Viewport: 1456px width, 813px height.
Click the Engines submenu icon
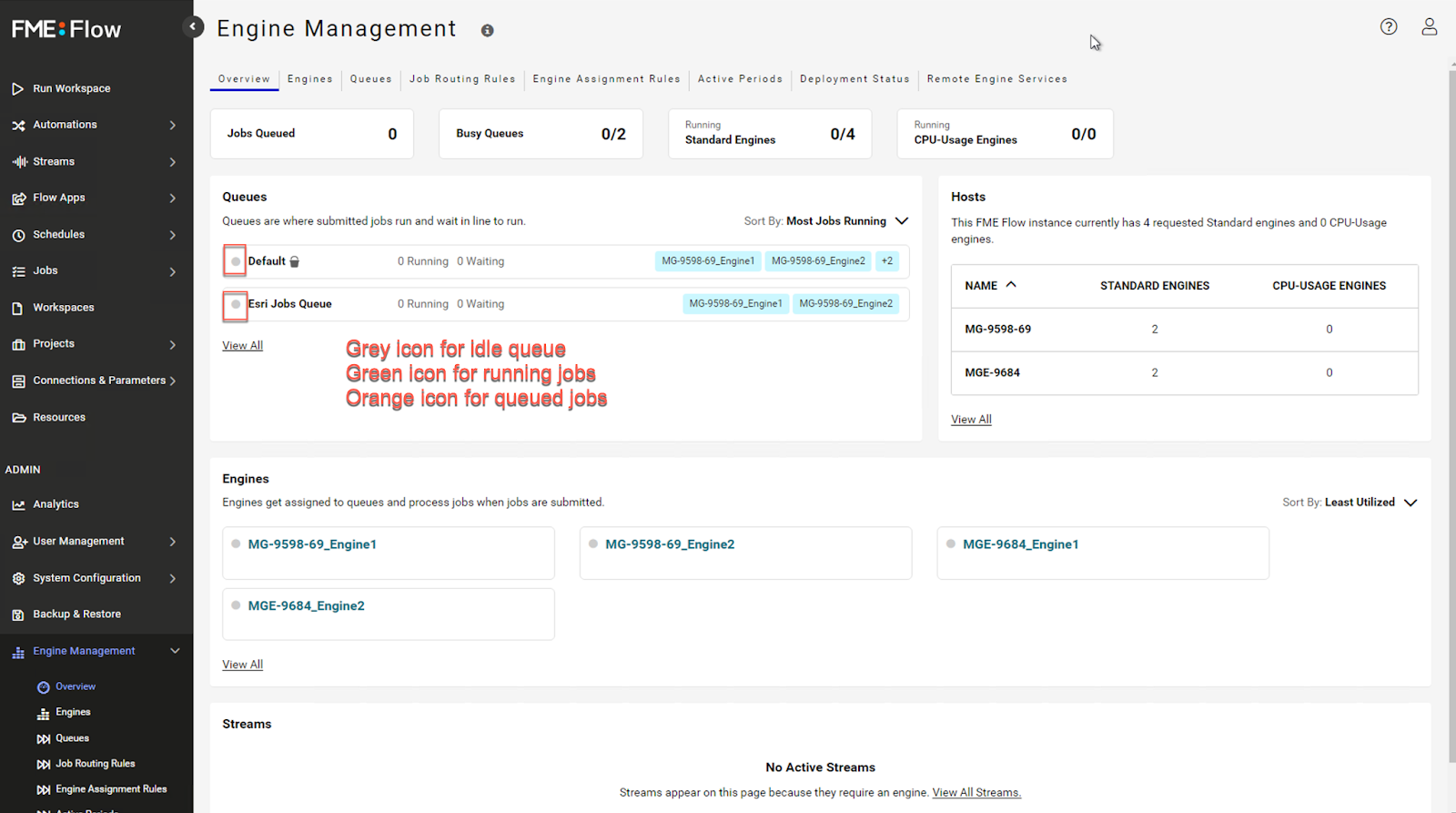pos(43,713)
